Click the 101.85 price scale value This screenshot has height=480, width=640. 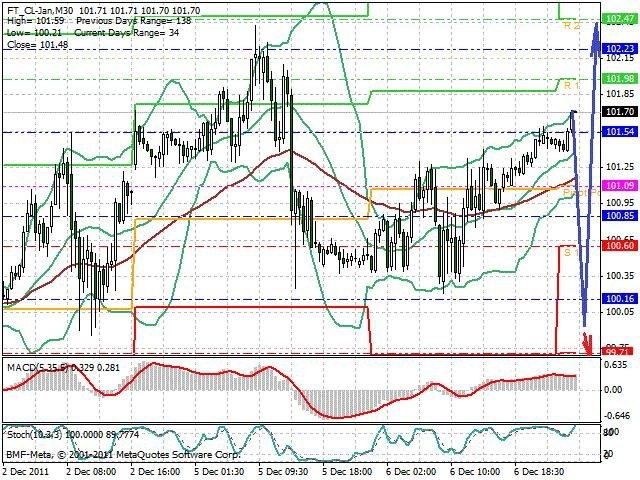coord(620,94)
